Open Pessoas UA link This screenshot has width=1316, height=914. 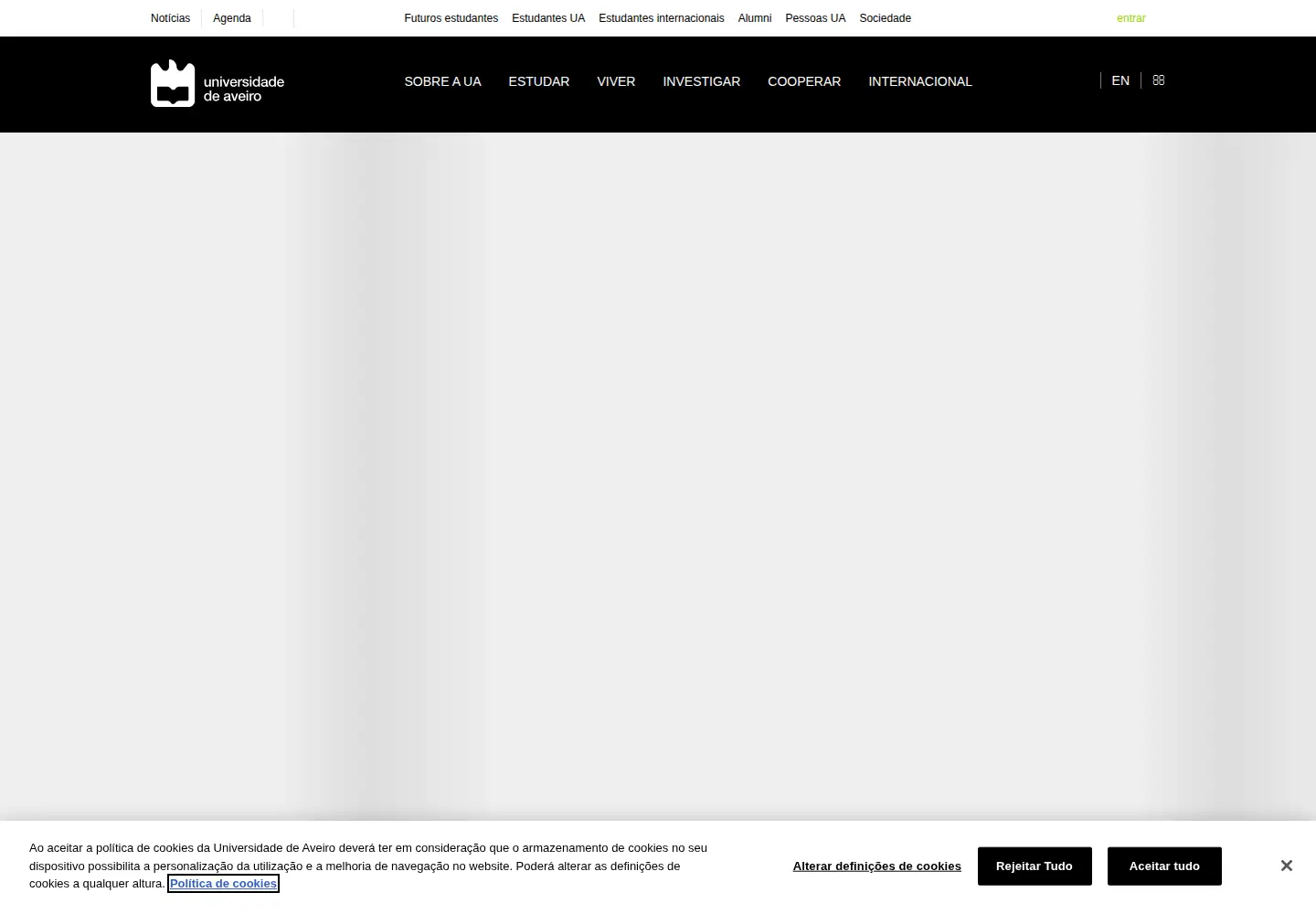tap(815, 18)
